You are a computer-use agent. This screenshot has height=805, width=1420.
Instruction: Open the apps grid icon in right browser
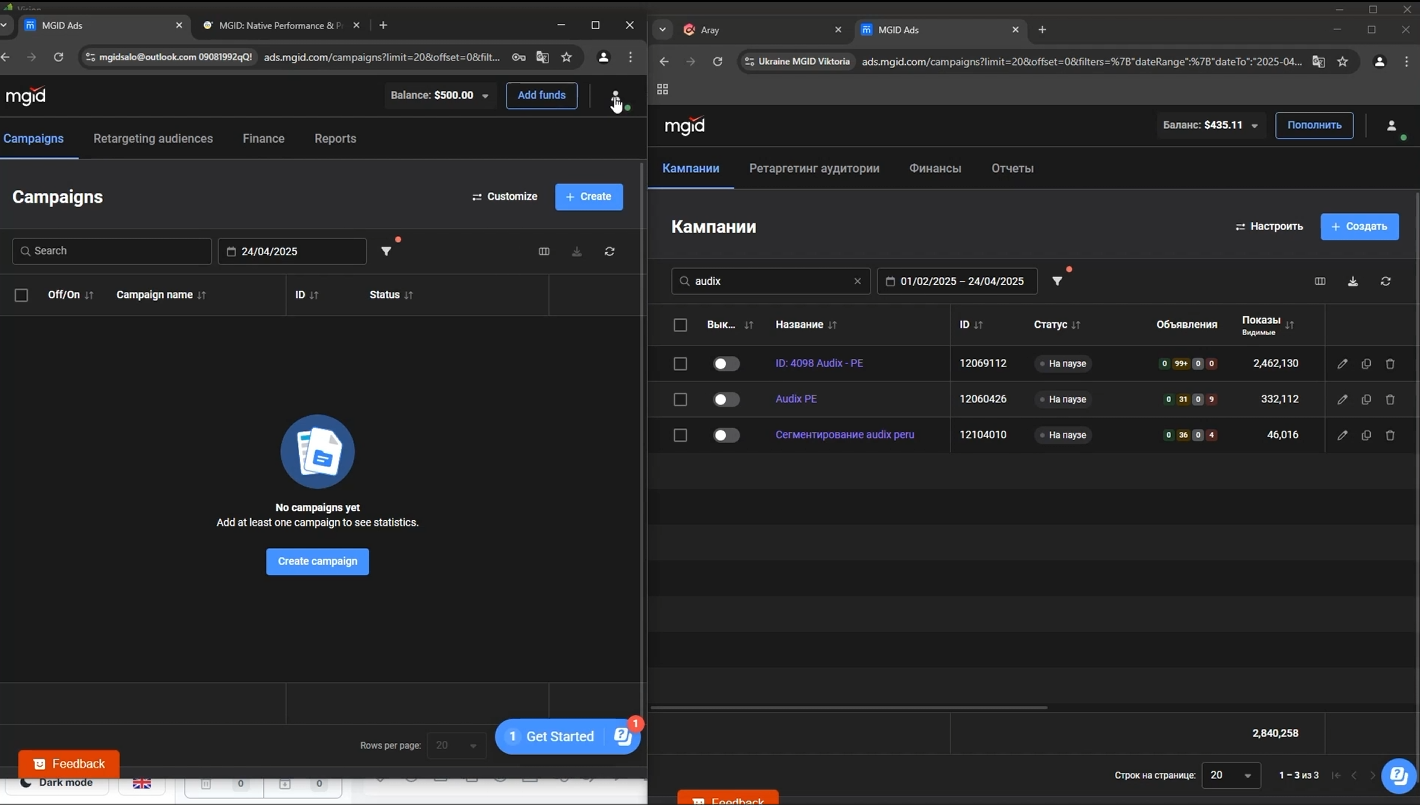(x=662, y=89)
